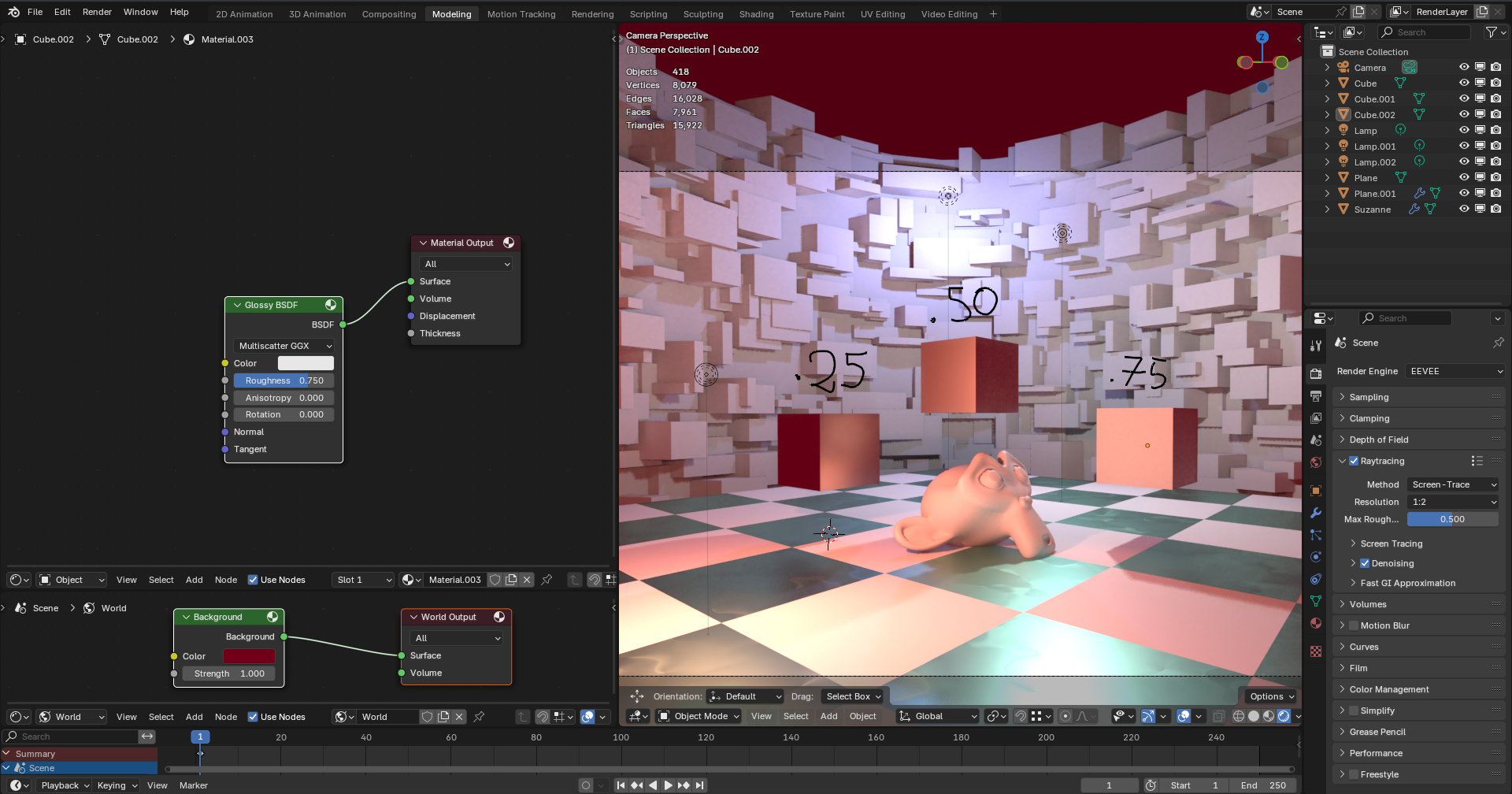Viewport: 1512px width, 794px height.
Task: Open the Material properties tab icon
Action: point(1316,623)
